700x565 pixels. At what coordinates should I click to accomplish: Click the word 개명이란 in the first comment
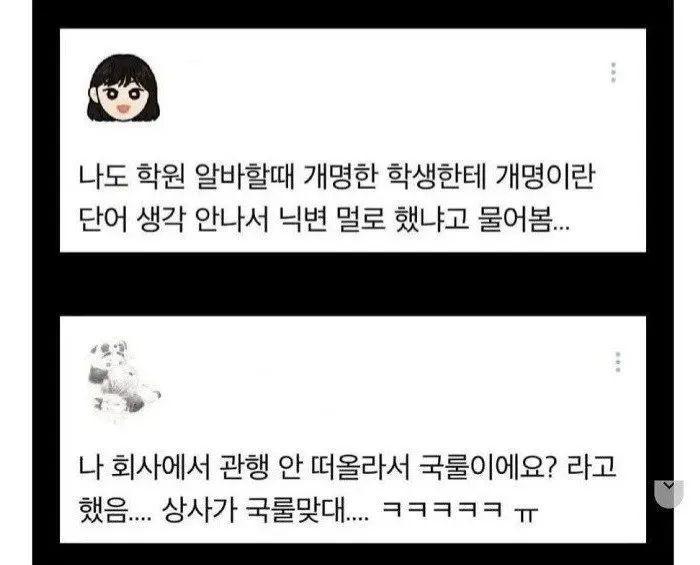545,177
